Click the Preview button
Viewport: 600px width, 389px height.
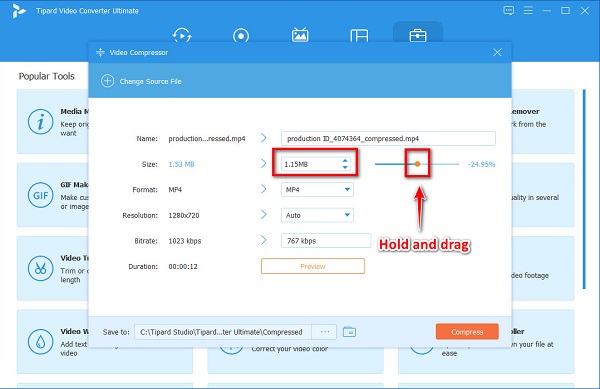[313, 266]
